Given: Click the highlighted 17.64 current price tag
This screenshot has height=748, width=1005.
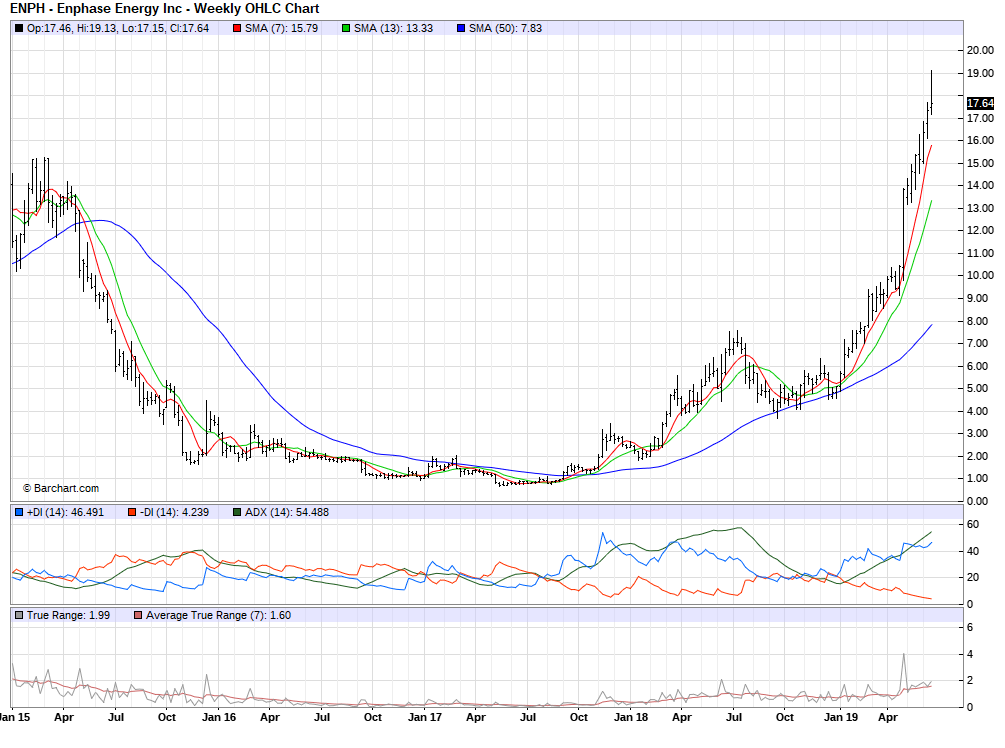Looking at the screenshot, I should tap(980, 103).
